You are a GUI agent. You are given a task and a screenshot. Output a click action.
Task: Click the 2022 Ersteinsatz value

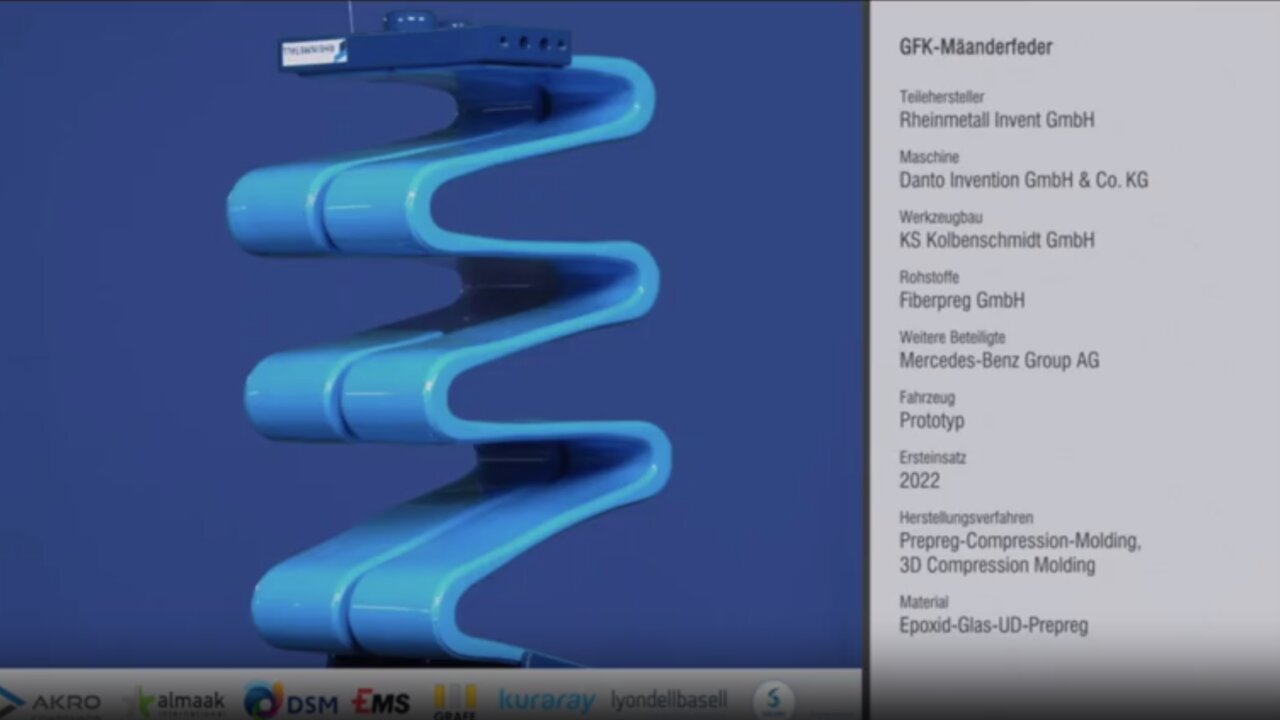click(919, 480)
